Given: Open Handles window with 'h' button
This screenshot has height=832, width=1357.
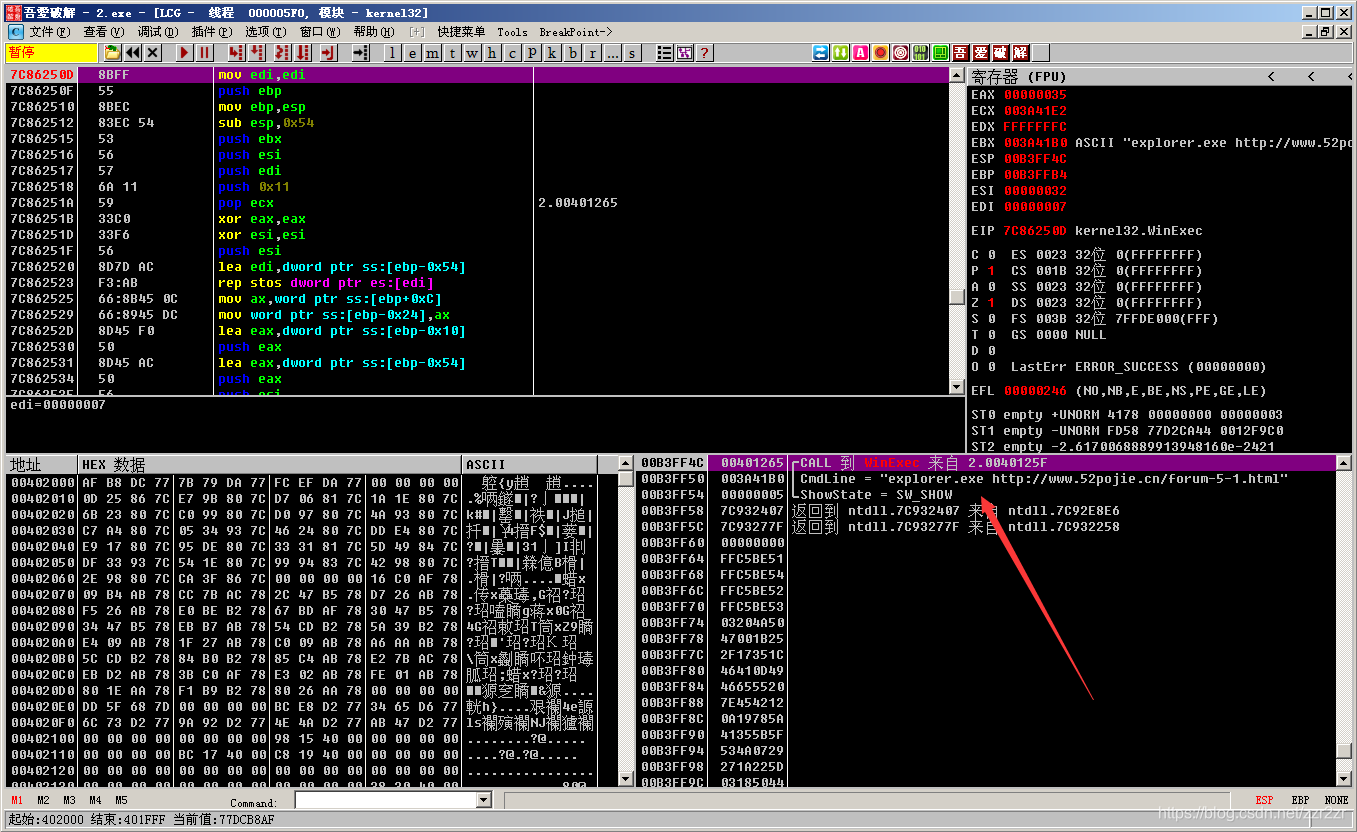Looking at the screenshot, I should 492,53.
